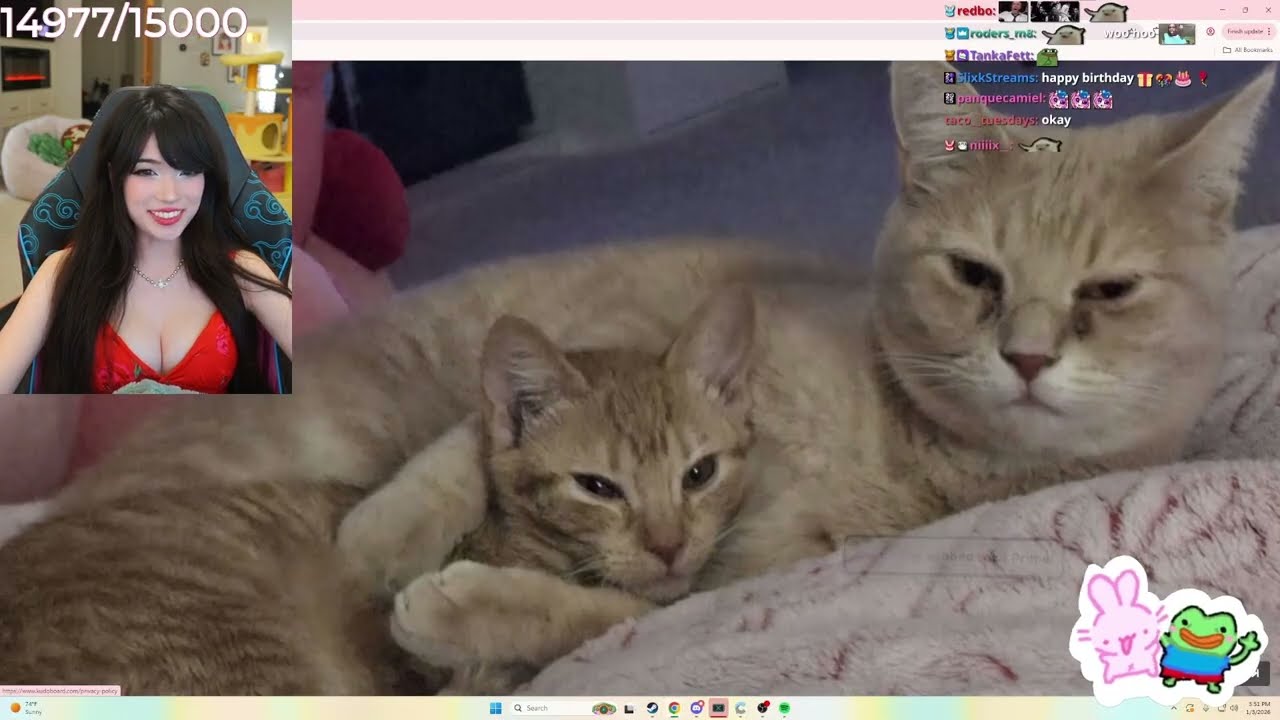This screenshot has height=720, width=1280.
Task: Click the "happy birthday" chat message
Action: click(x=1087, y=78)
